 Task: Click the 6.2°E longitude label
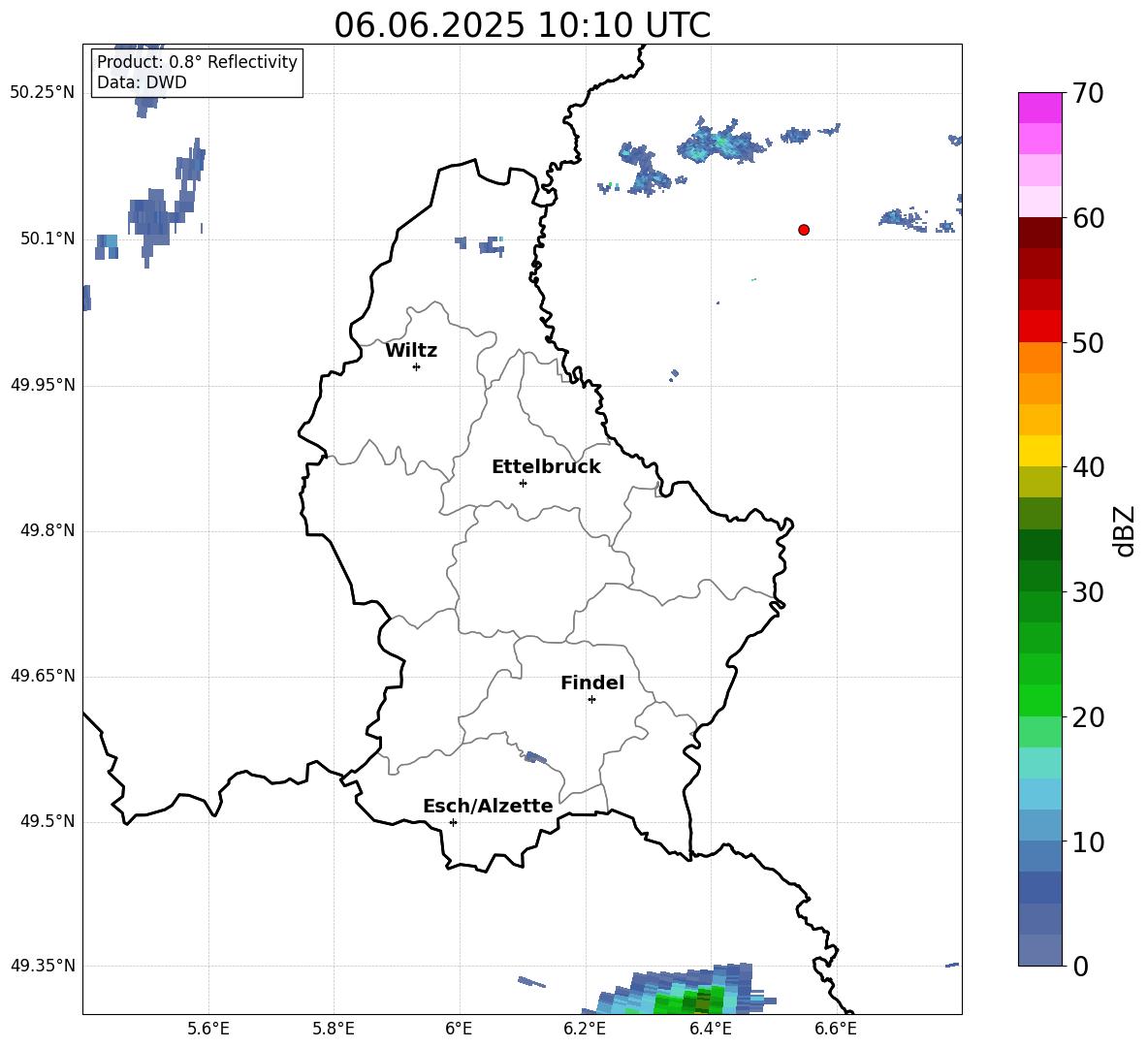585,1029
